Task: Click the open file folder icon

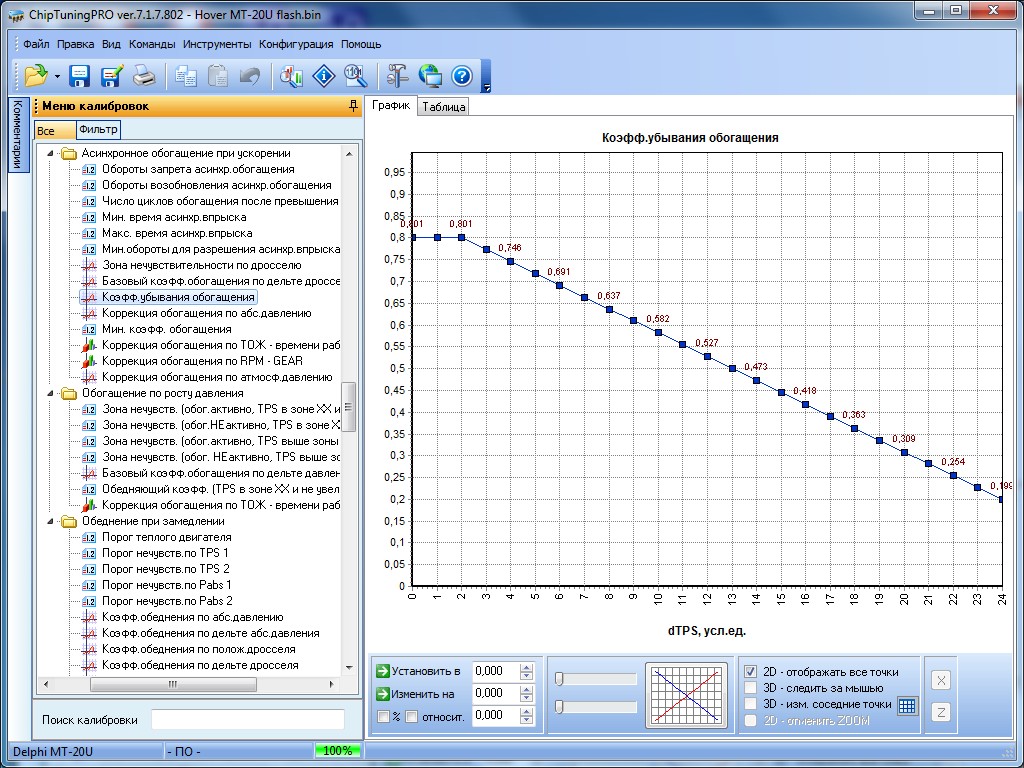Action: click(35, 75)
